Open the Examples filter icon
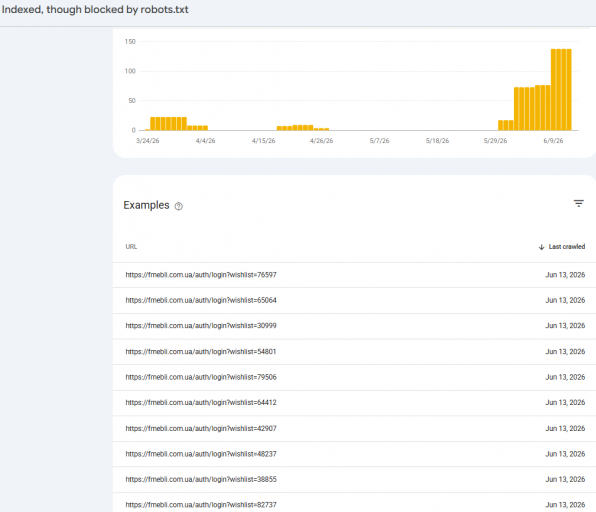This screenshot has width=596, height=512. (x=579, y=204)
